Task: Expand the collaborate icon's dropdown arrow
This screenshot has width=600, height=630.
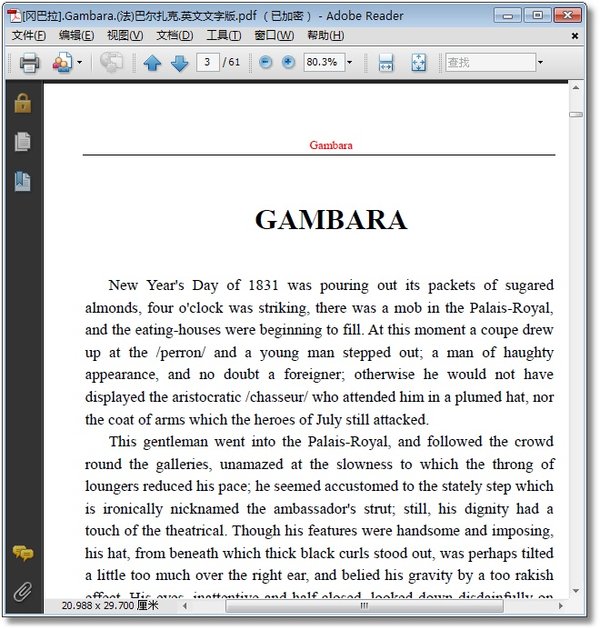Action: [79, 62]
